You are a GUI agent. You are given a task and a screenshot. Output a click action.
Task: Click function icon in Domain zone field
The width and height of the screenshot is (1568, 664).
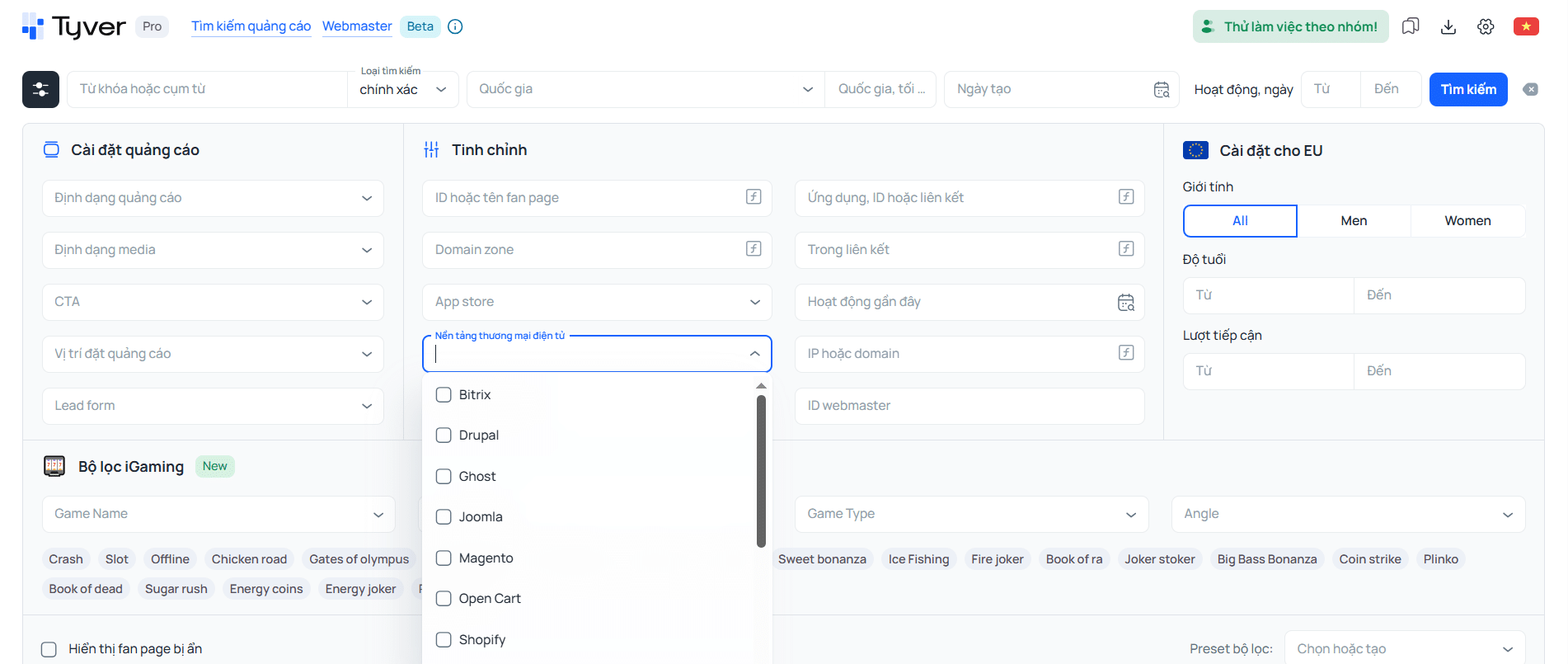coord(753,249)
